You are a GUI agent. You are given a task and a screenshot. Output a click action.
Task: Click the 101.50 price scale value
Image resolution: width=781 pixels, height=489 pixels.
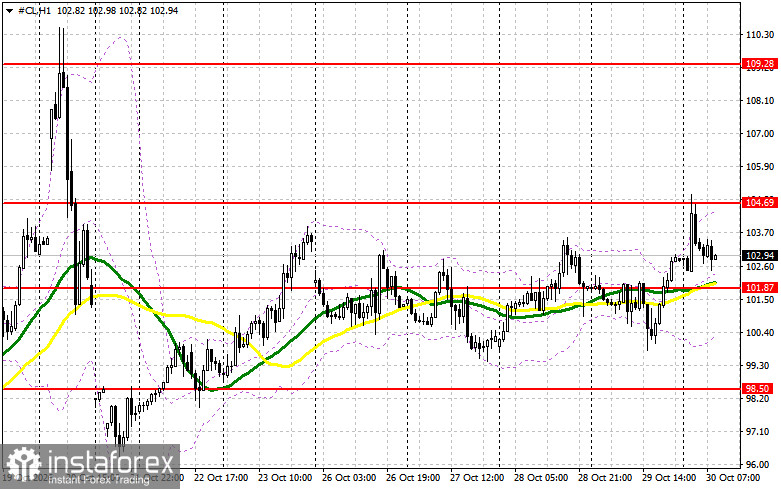click(760, 299)
